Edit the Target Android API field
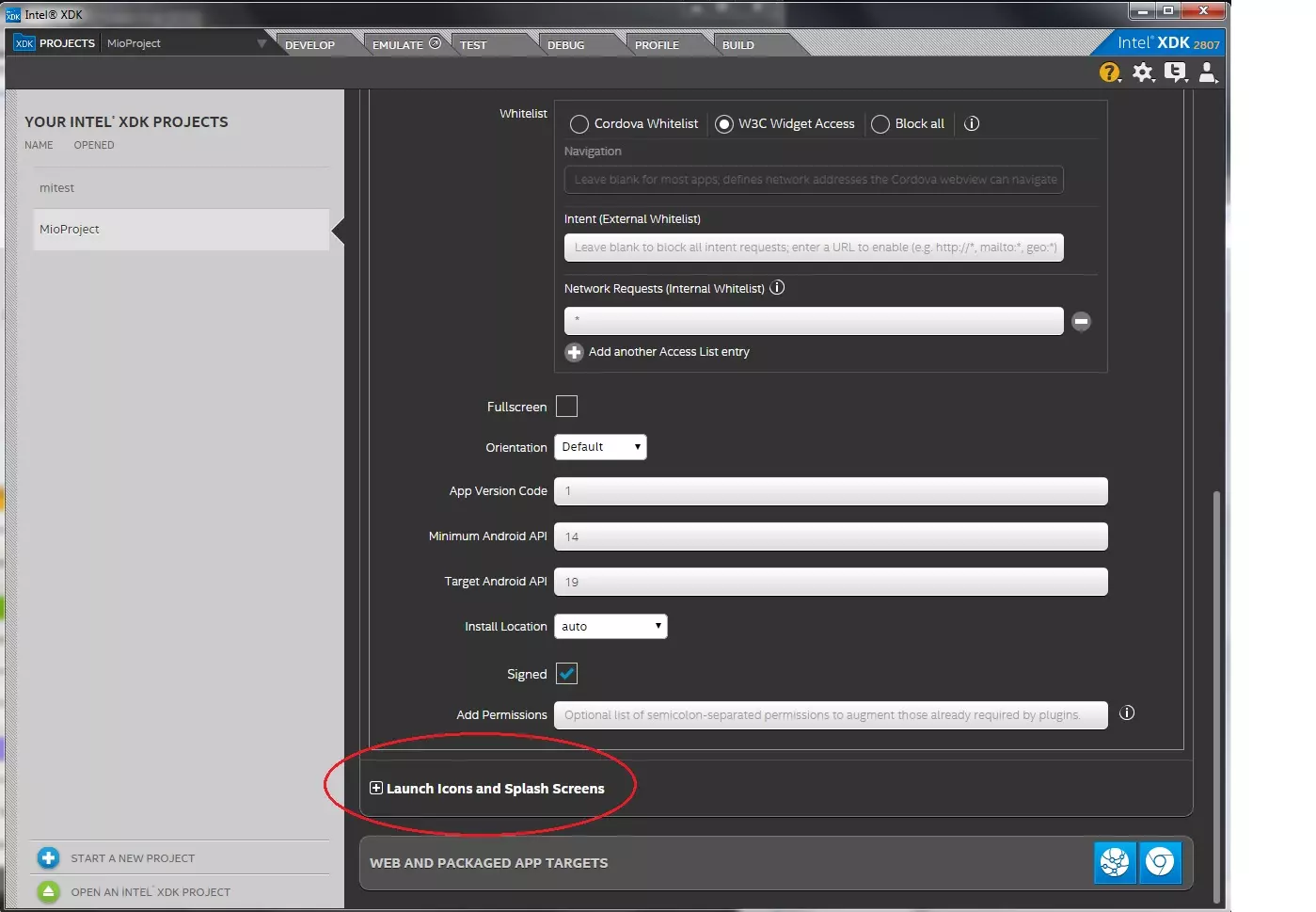This screenshot has width=1316, height=912. click(831, 582)
